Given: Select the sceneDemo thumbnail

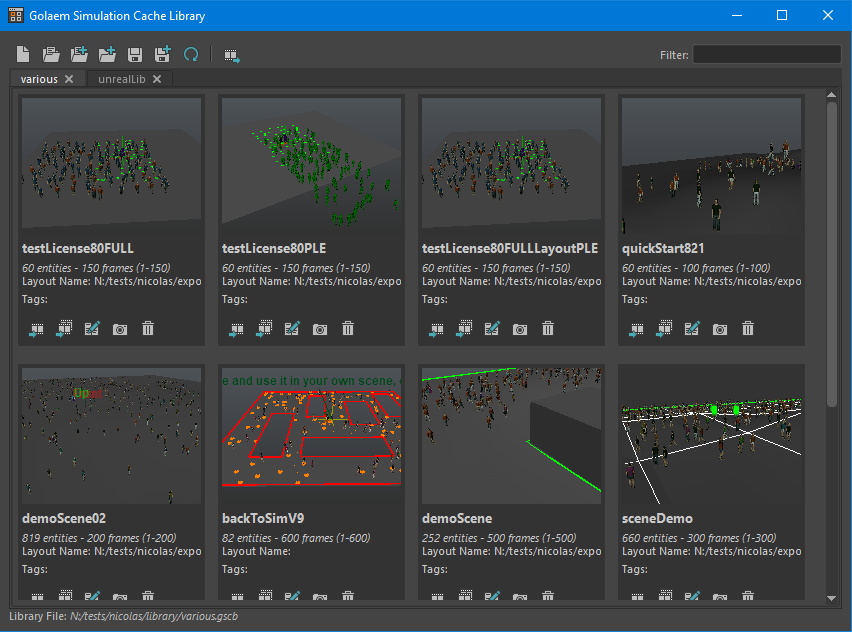Looking at the screenshot, I should (x=711, y=436).
